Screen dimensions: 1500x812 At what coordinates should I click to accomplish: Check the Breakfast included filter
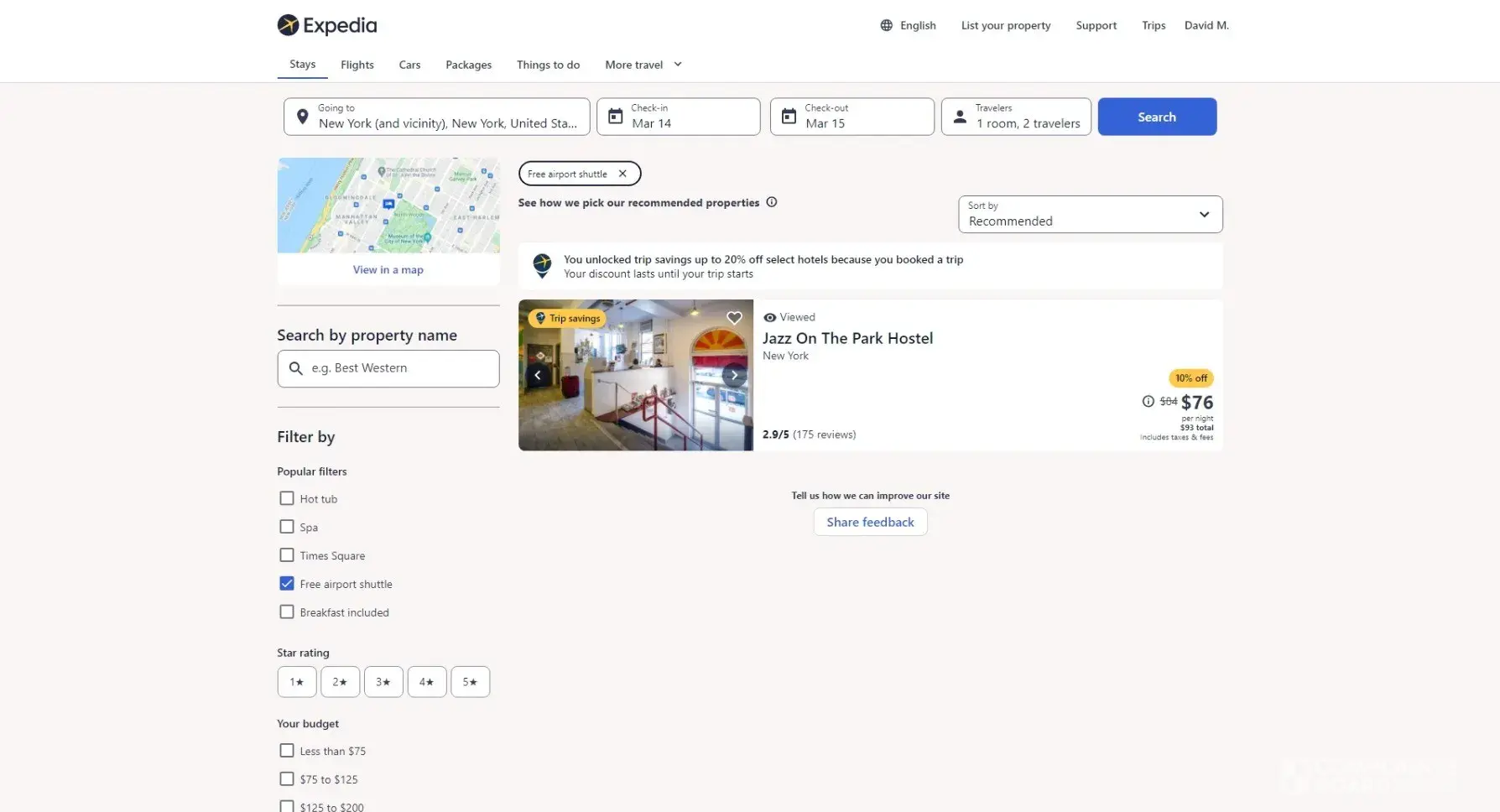coord(287,612)
